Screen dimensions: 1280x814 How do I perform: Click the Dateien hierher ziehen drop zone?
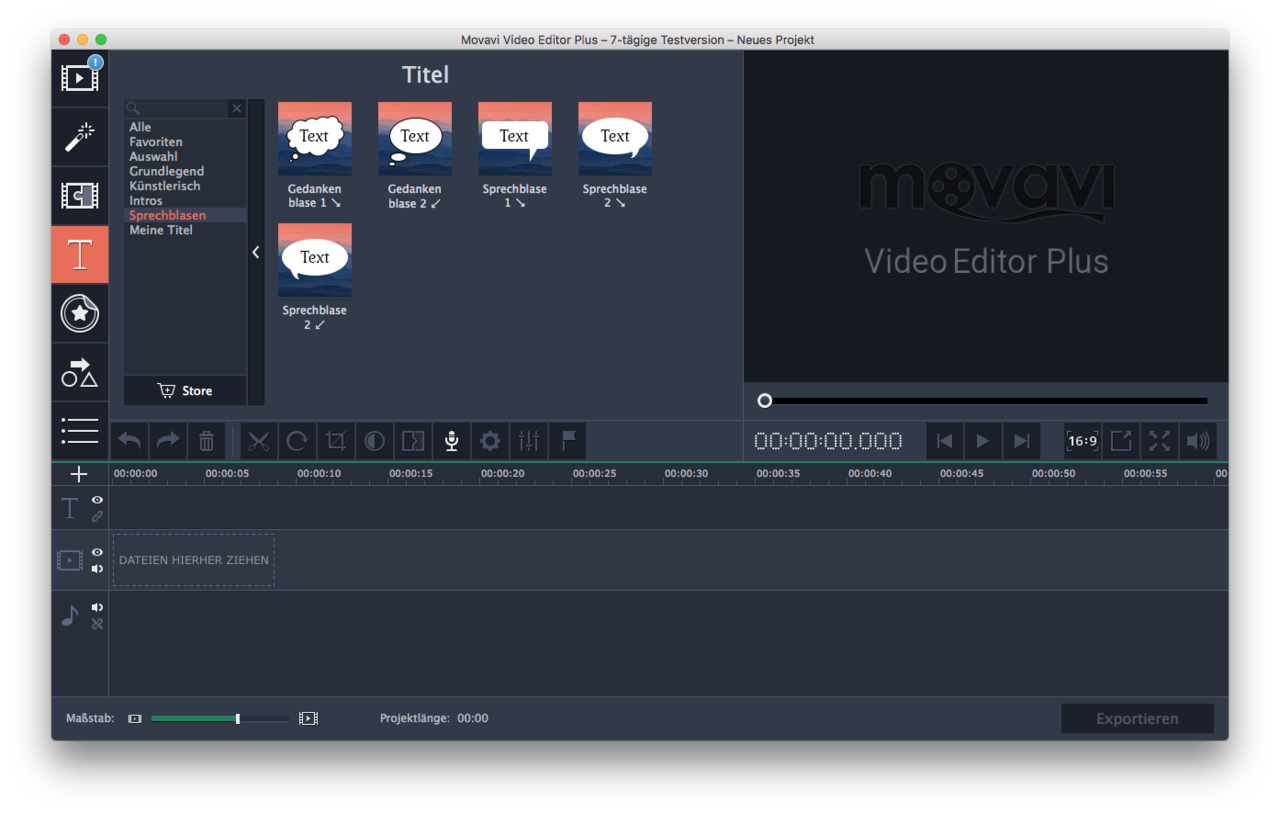(x=194, y=560)
